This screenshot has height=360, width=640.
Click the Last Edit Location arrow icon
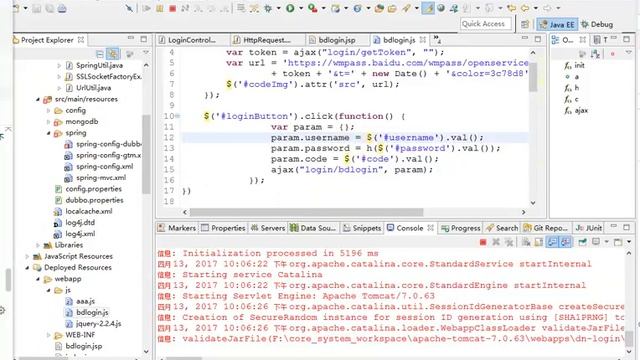pyautogui.click(x=511, y=8)
